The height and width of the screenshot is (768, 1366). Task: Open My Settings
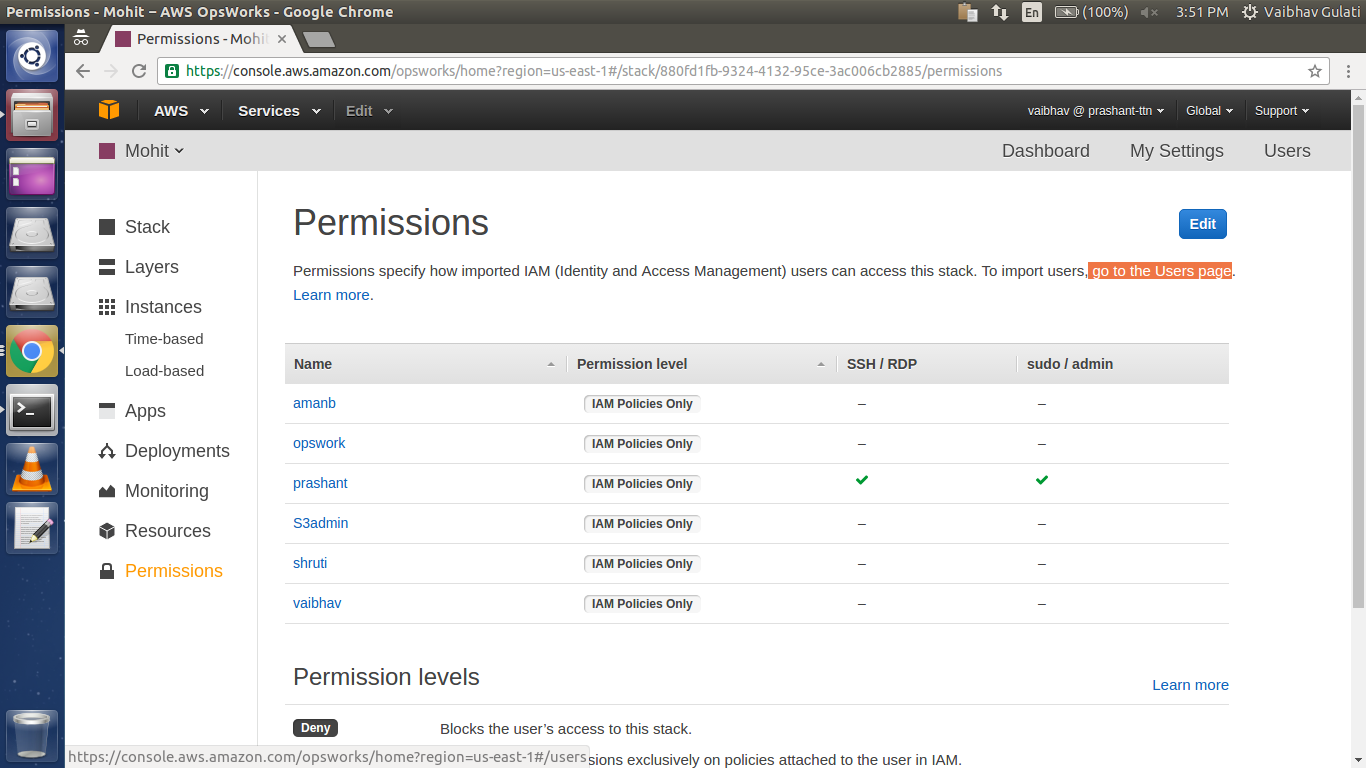[x=1177, y=150]
